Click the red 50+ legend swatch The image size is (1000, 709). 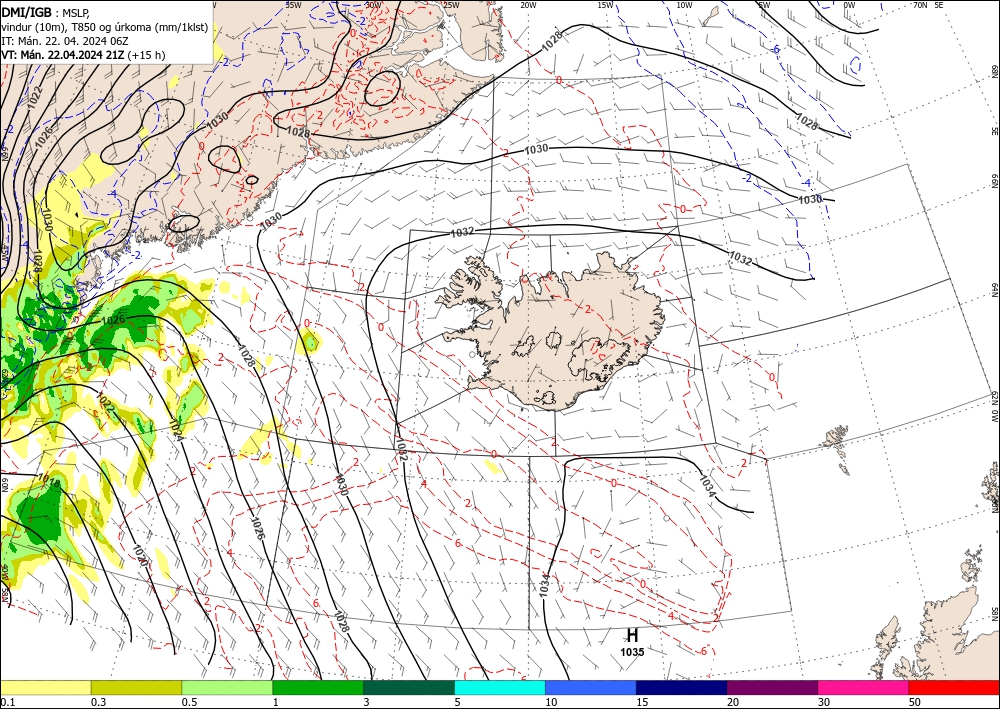[x=954, y=687]
